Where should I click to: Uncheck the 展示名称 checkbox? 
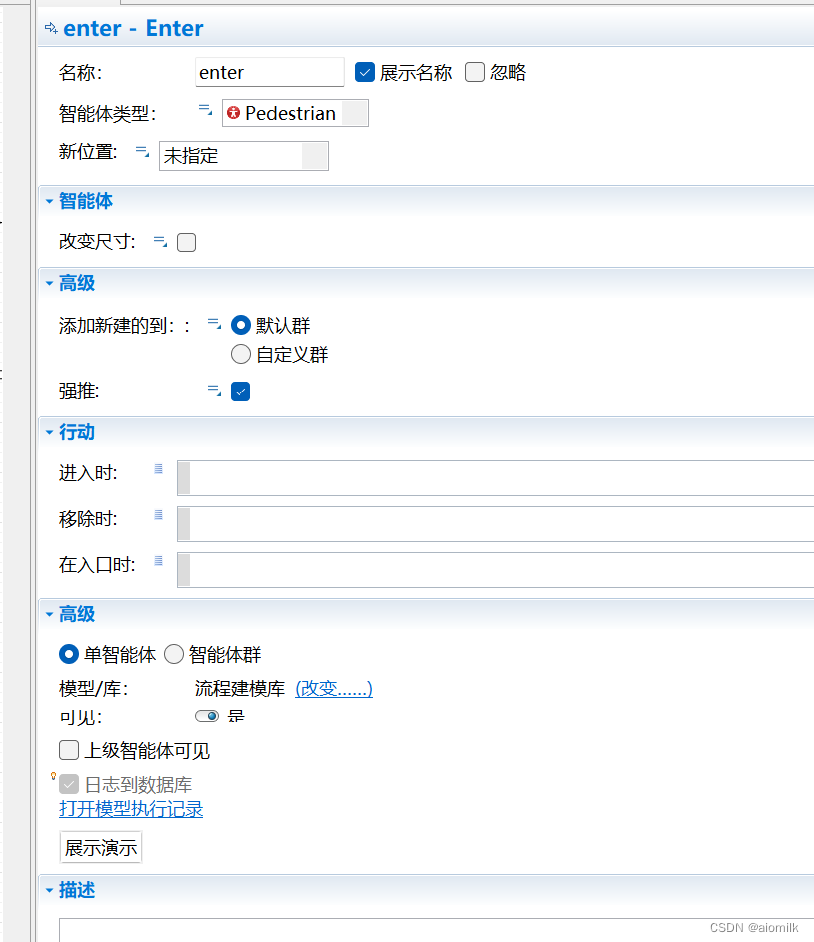[365, 72]
